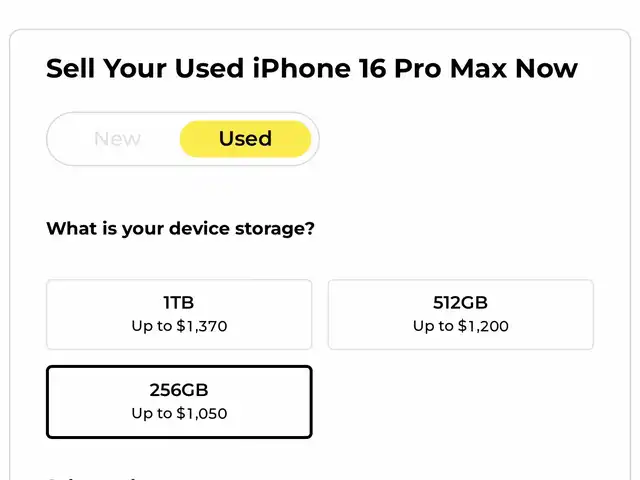This screenshot has height=480, width=640.
Task: Click the '512GB' label text
Action: [460, 302]
